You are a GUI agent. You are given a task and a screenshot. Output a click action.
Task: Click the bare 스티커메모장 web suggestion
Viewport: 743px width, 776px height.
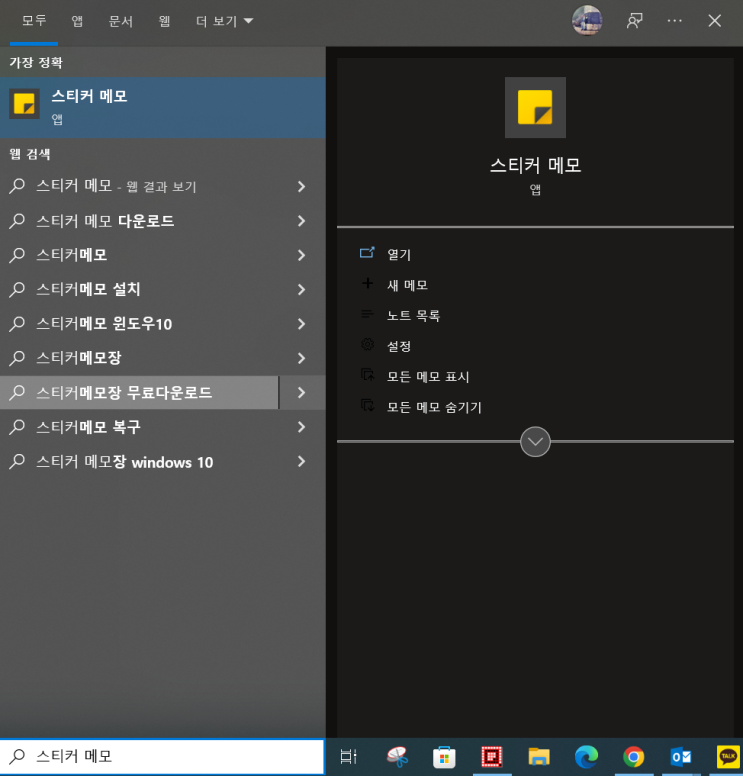140,358
